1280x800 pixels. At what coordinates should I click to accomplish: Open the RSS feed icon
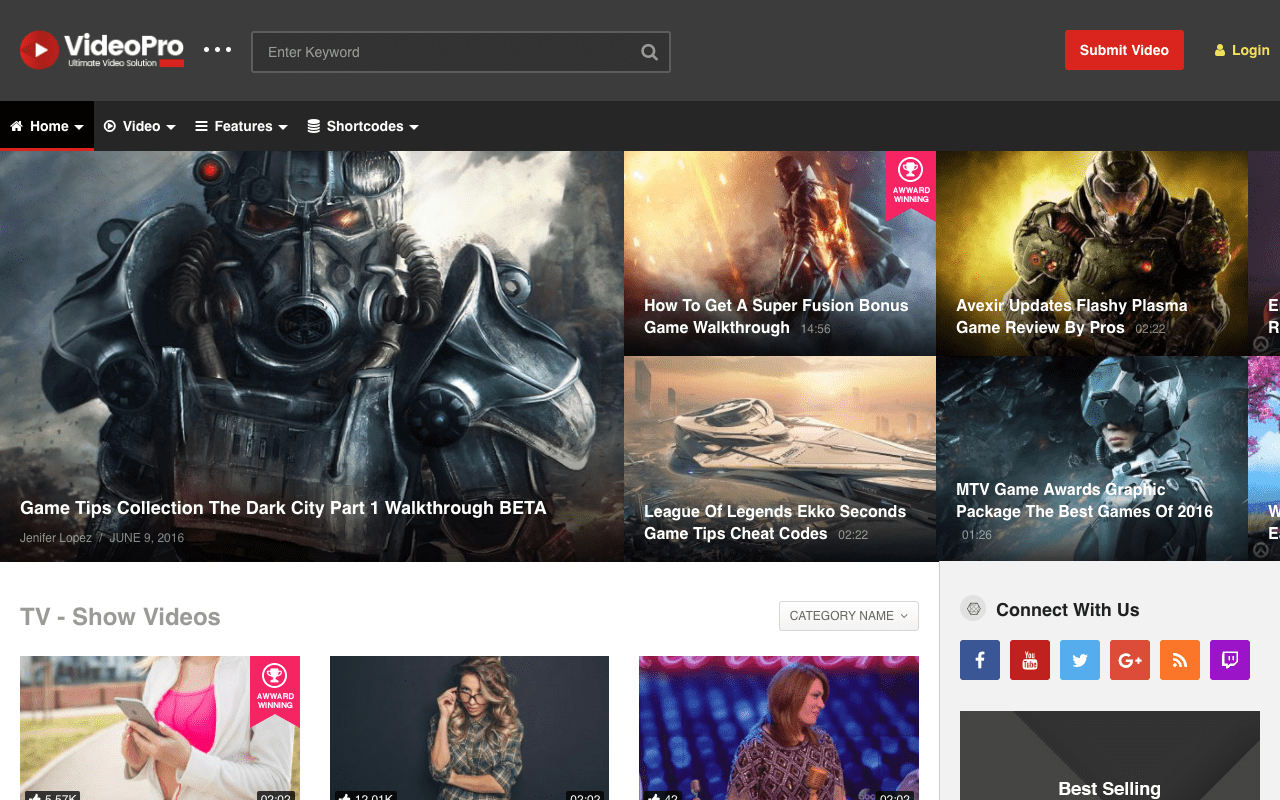coord(1180,660)
